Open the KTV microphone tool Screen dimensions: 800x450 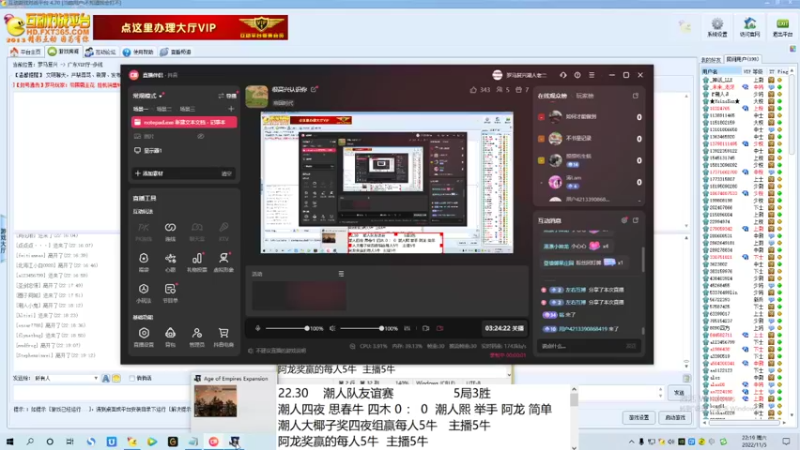pyautogui.click(x=223, y=230)
